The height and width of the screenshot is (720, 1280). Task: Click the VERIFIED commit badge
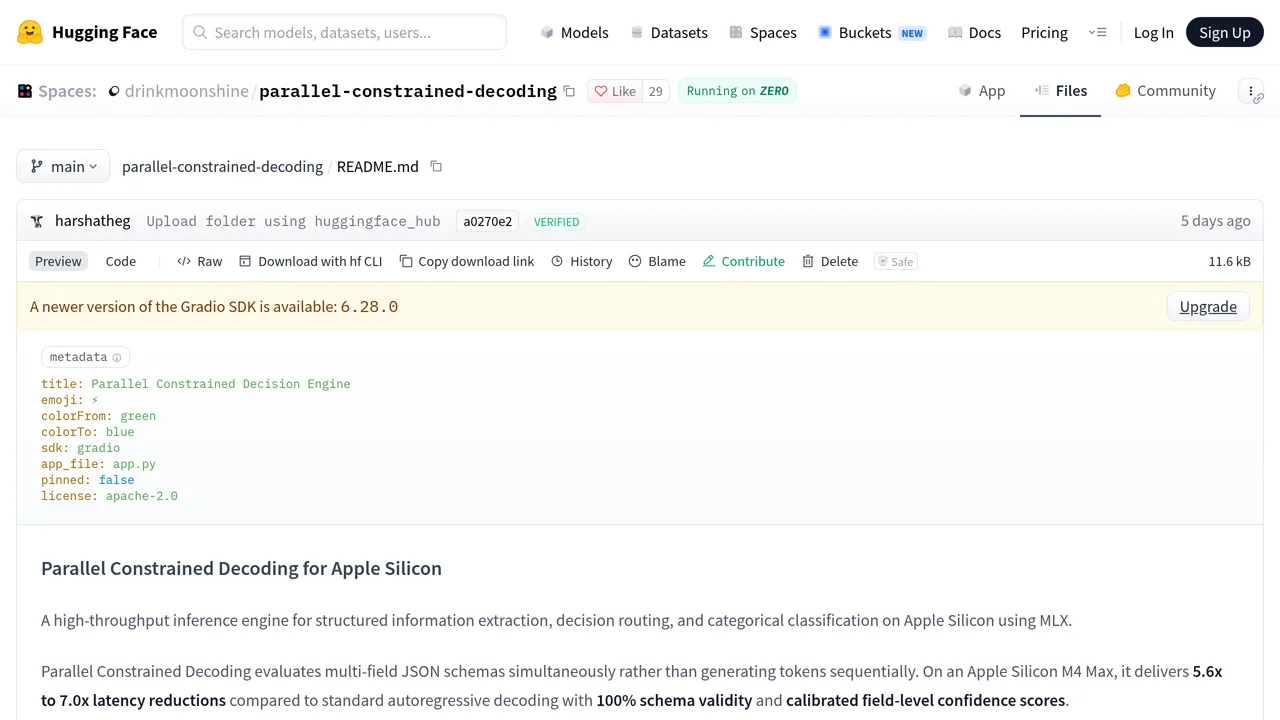[557, 221]
